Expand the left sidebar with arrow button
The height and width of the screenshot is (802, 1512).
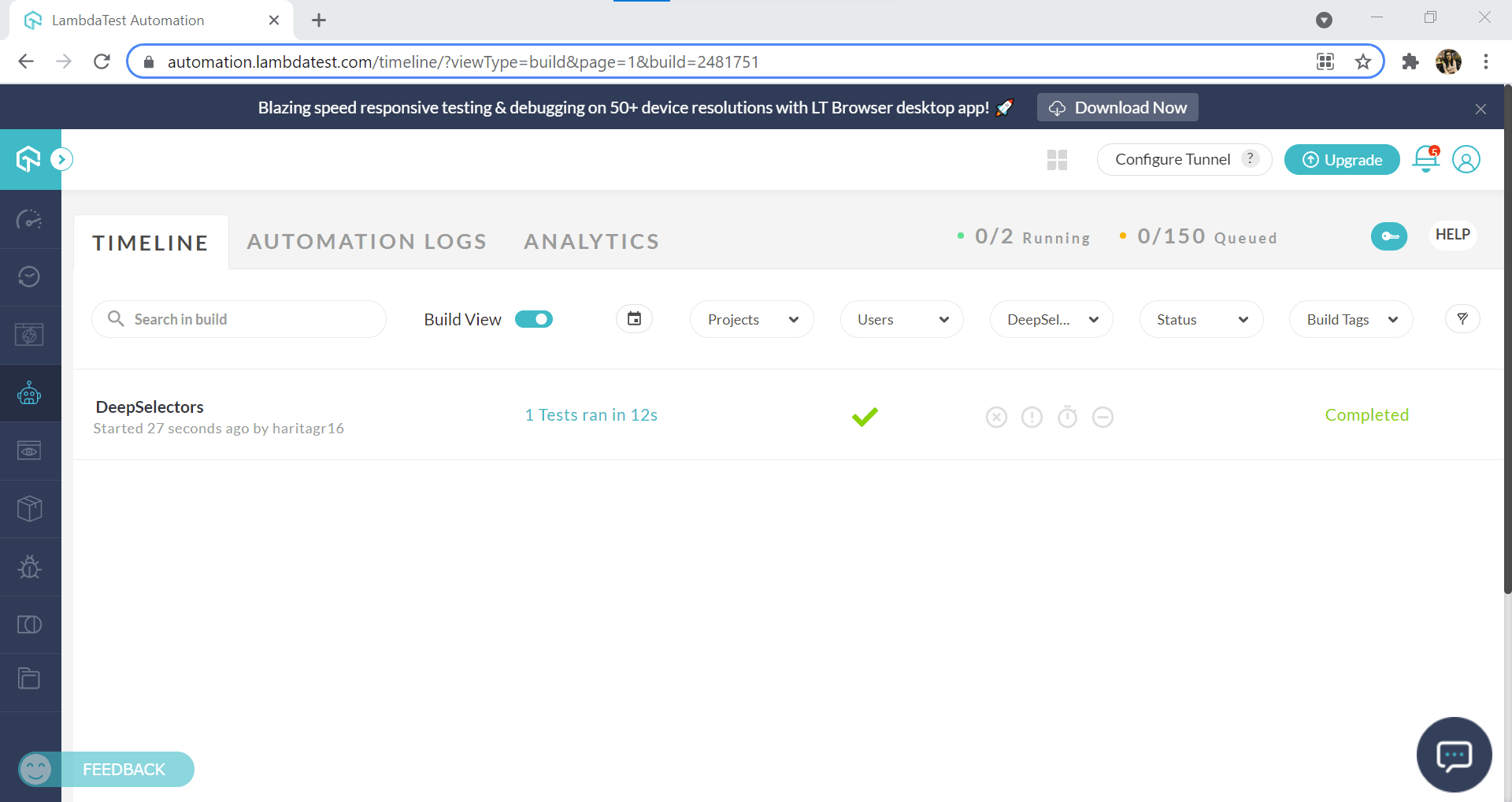(x=61, y=159)
